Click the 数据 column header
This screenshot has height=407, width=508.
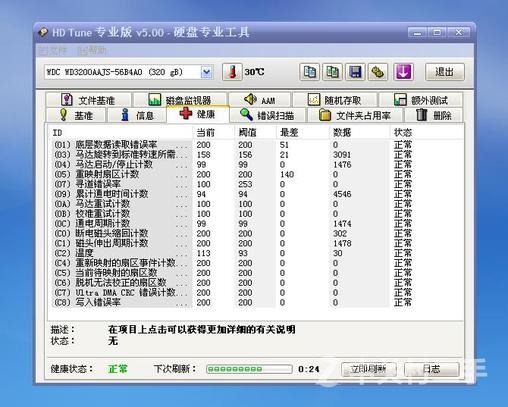click(x=359, y=132)
